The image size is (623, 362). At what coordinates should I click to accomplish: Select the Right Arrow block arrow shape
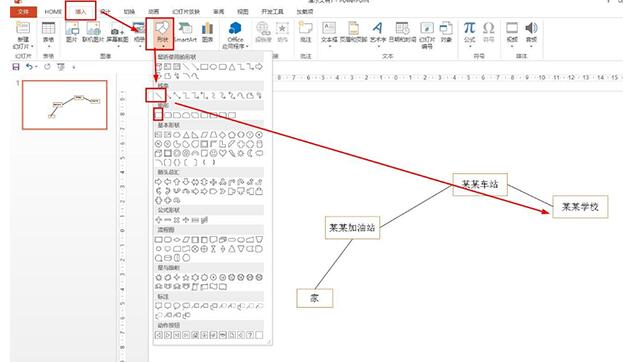tap(159, 182)
